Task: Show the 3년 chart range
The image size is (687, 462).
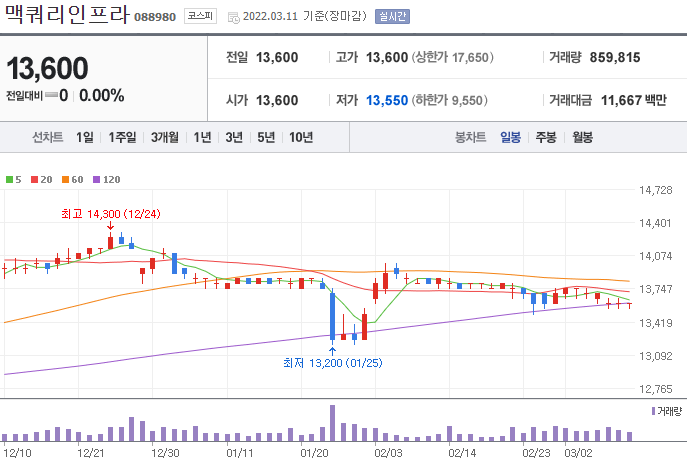Action: [234, 137]
